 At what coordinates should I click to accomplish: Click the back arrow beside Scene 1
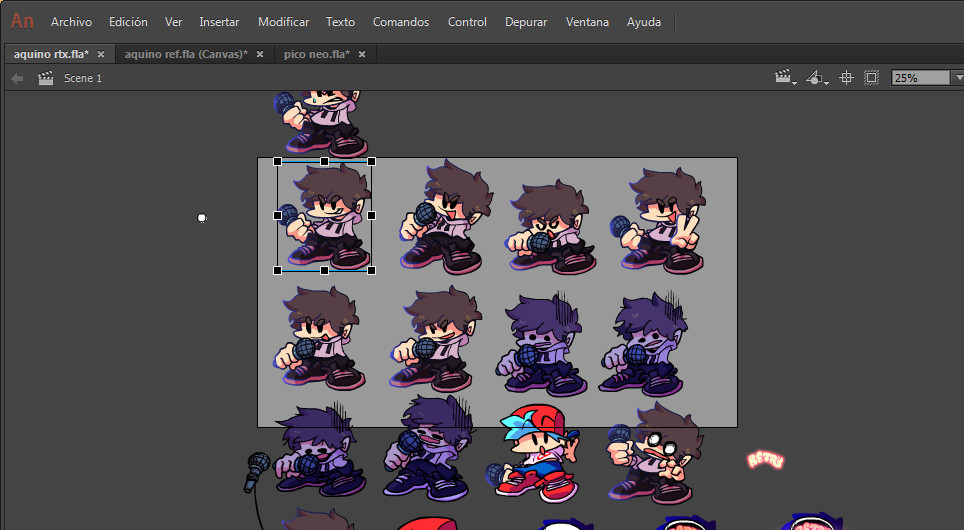(x=17, y=78)
